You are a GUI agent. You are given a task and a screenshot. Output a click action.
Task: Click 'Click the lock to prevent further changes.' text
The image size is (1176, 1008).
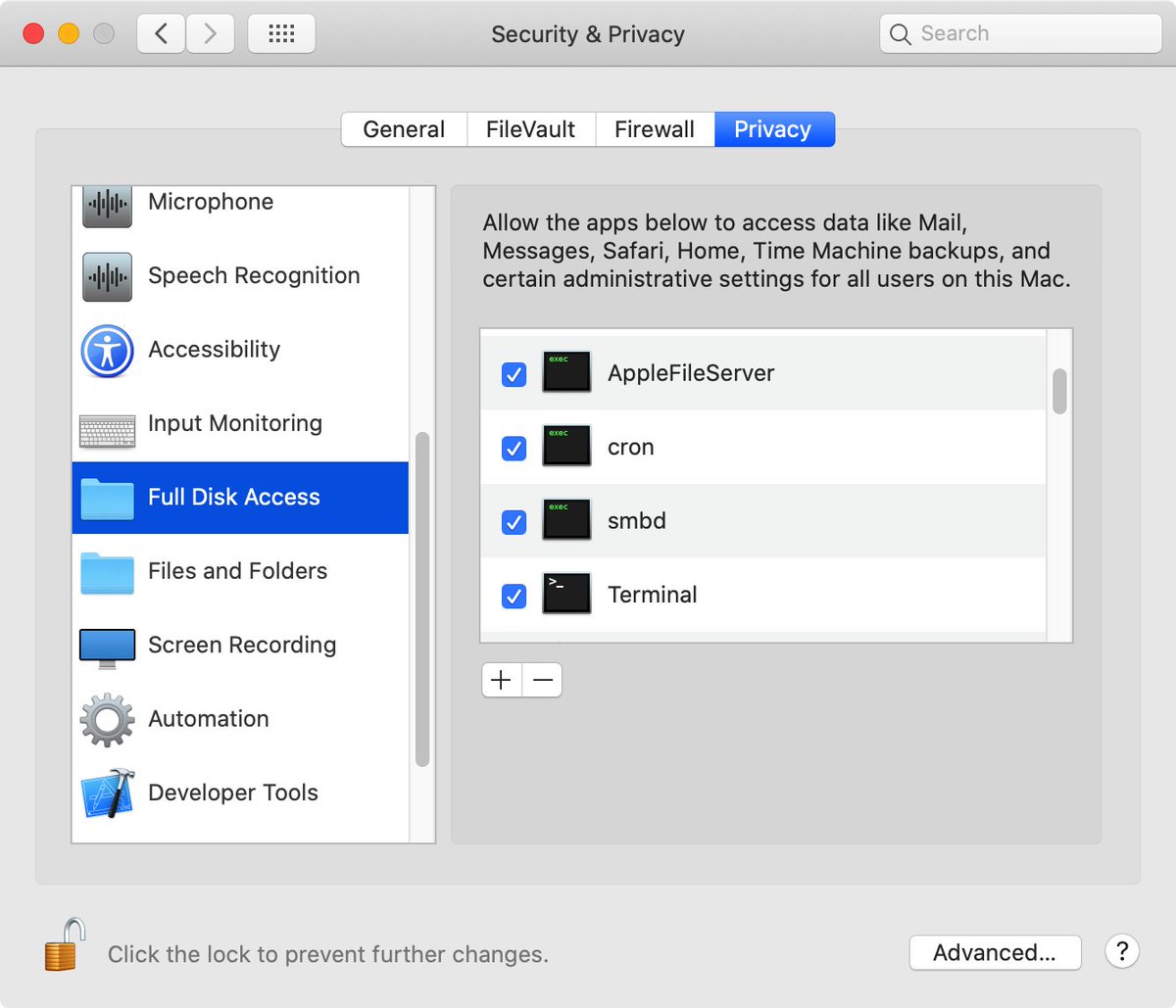click(328, 954)
